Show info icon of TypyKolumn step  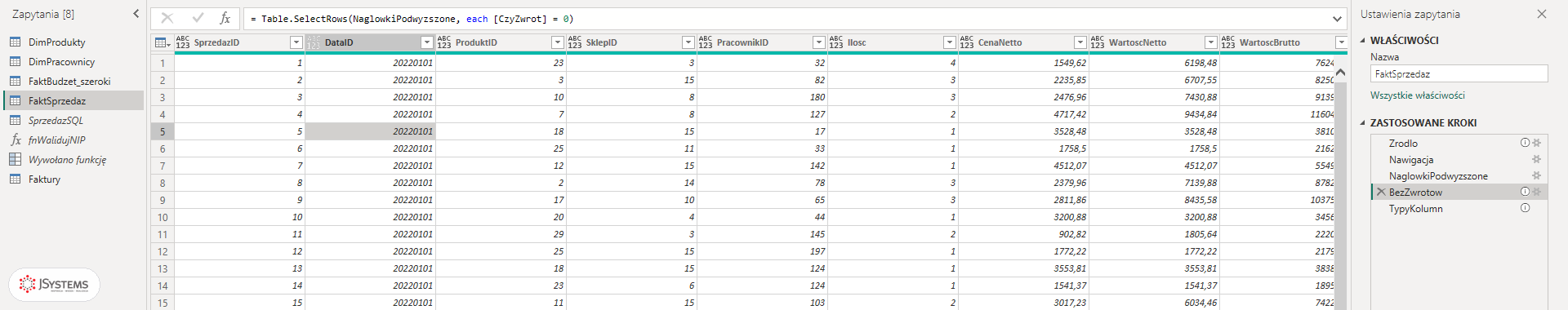pos(1525,208)
